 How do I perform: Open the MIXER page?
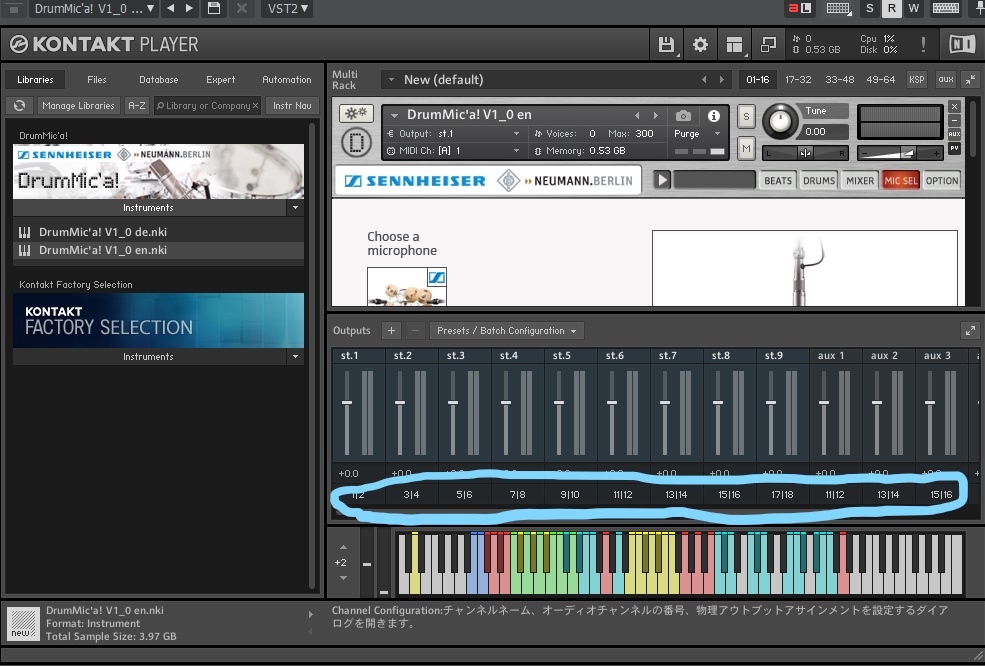859,181
